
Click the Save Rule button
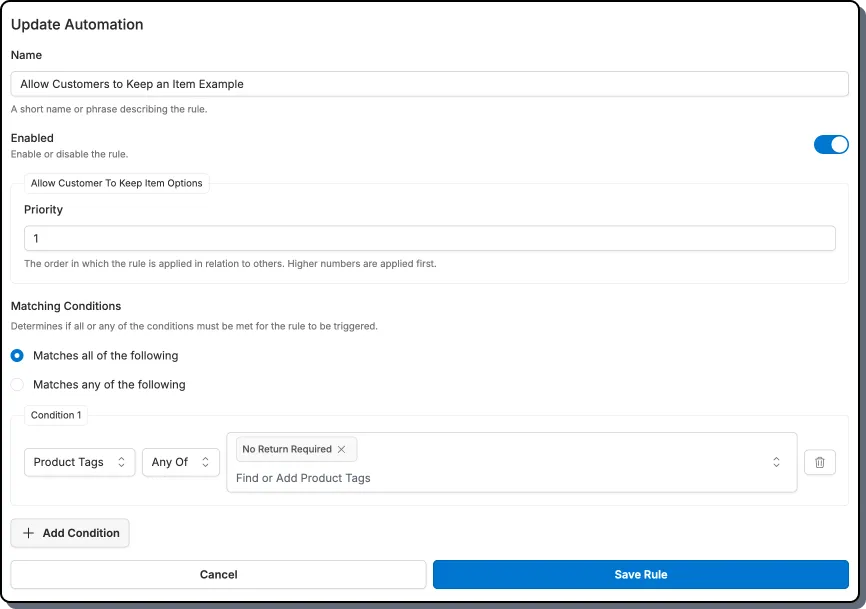[640, 574]
